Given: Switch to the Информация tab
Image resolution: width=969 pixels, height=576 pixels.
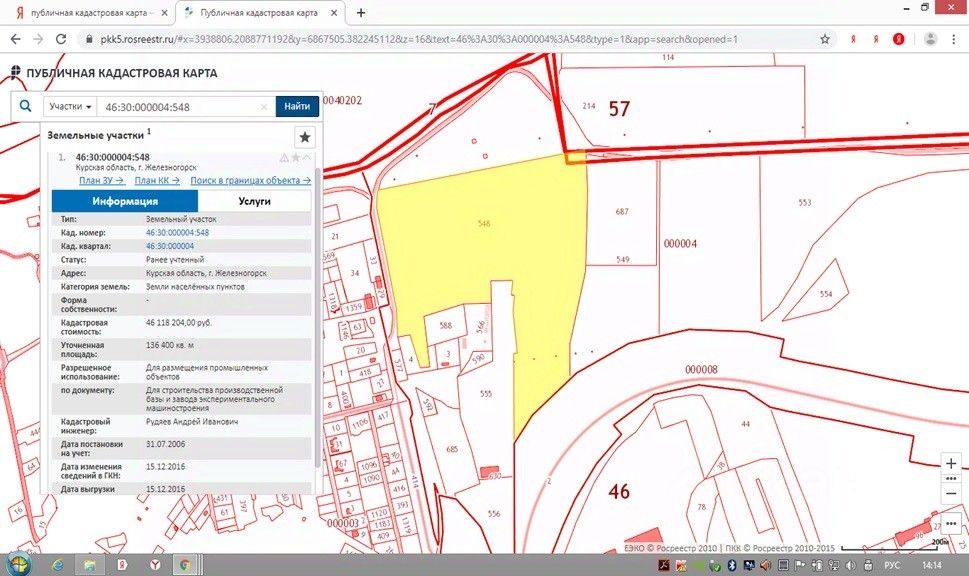Looking at the screenshot, I should point(125,201).
